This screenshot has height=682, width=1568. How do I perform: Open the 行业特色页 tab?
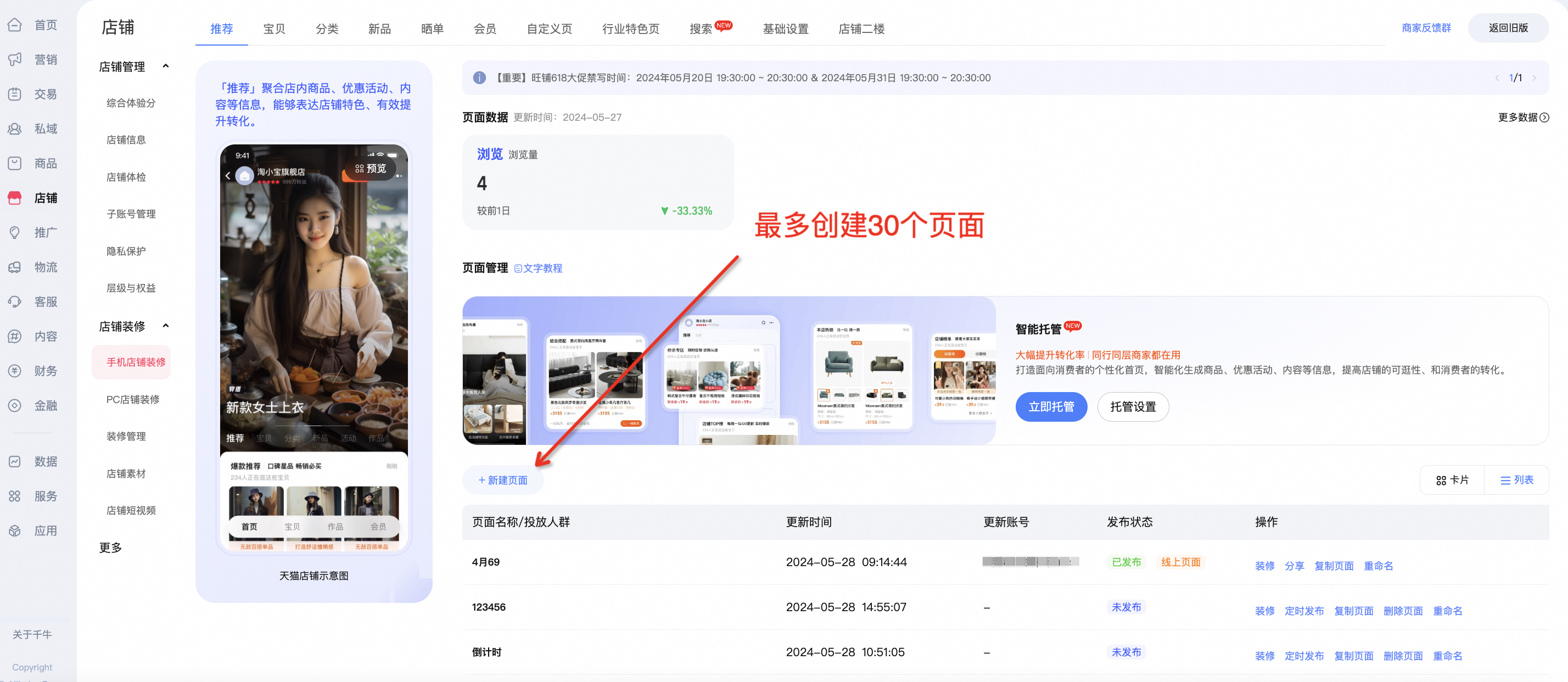(x=631, y=29)
